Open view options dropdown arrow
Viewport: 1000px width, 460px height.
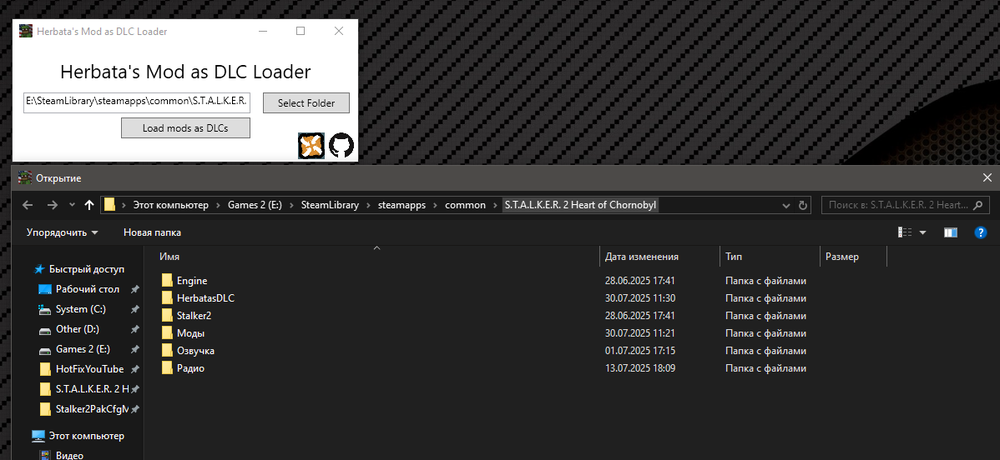click(x=923, y=233)
